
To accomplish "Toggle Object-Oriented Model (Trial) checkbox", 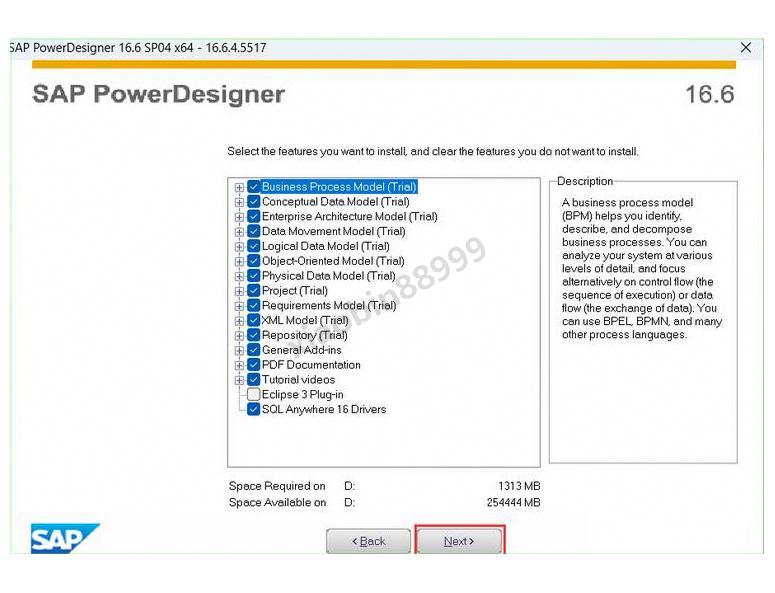I will click(254, 261).
